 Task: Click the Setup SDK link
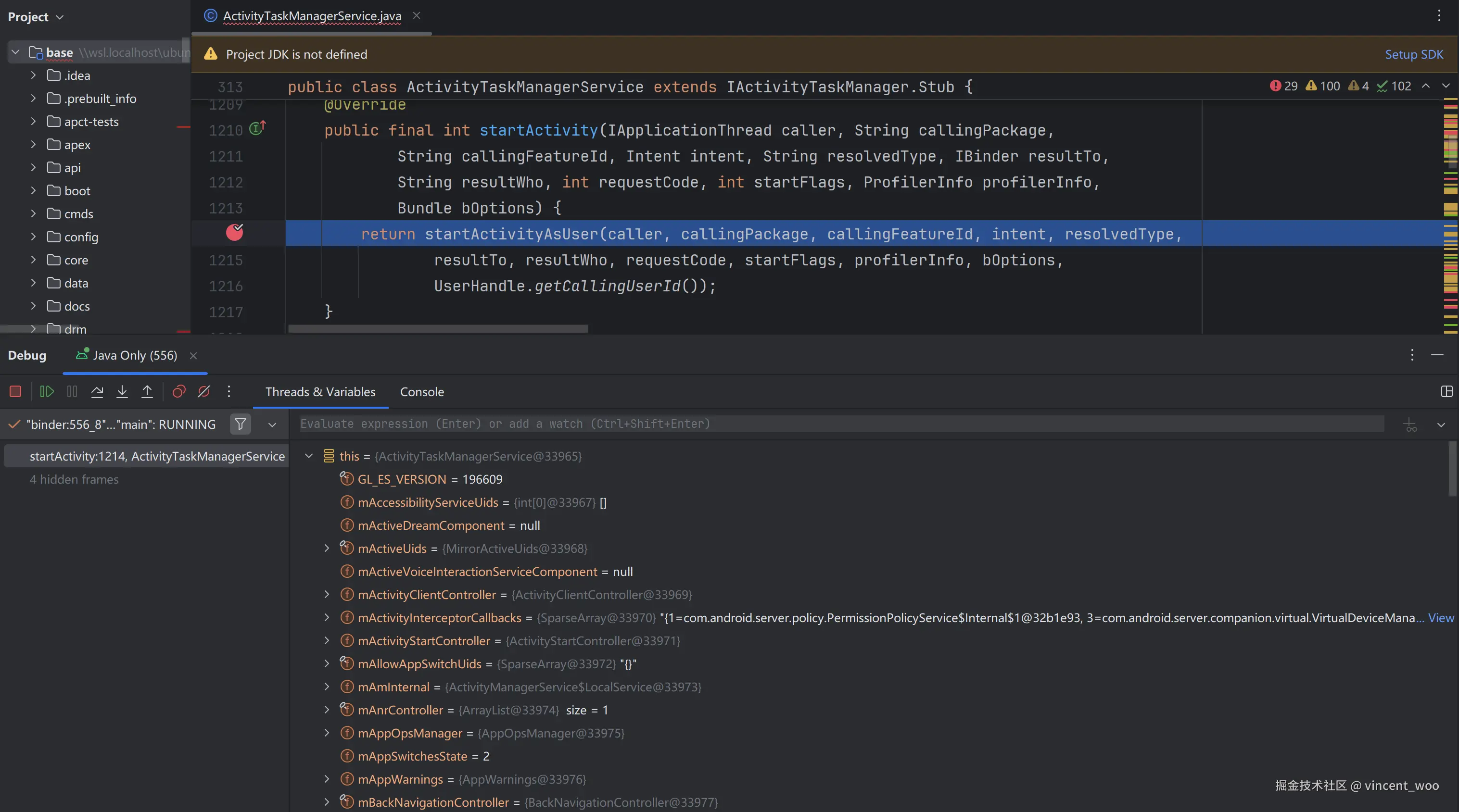pyautogui.click(x=1414, y=54)
